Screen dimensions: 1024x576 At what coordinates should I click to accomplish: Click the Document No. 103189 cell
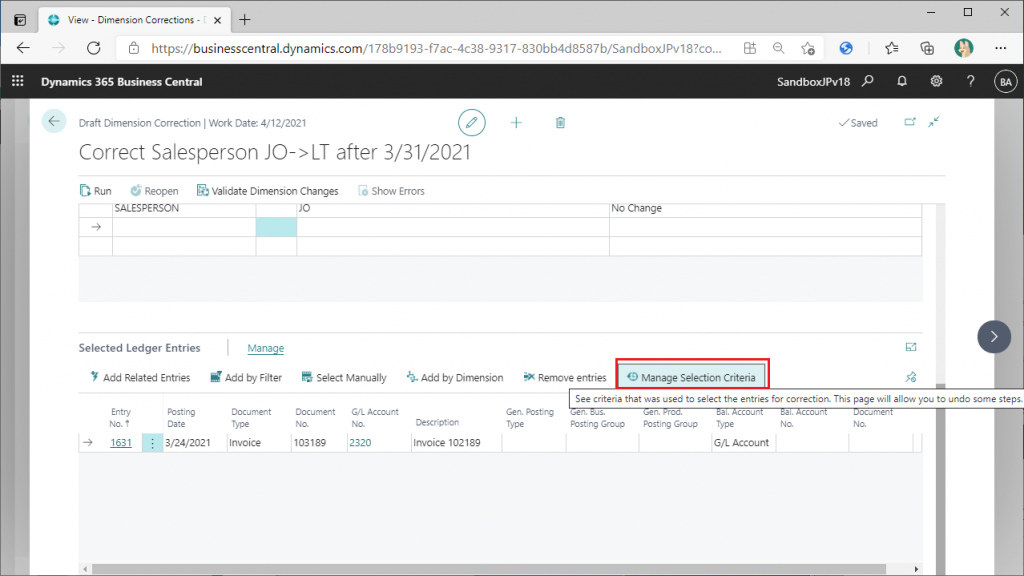(319, 442)
